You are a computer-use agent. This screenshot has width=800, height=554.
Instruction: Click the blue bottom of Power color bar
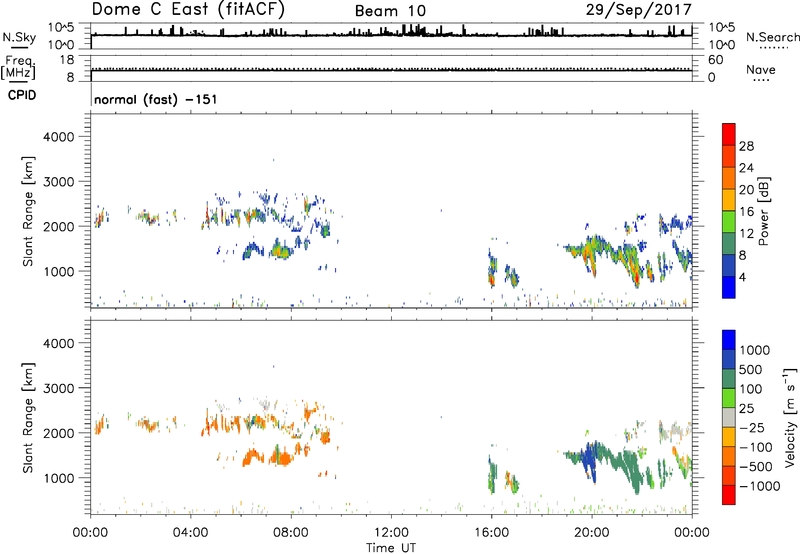(729, 287)
